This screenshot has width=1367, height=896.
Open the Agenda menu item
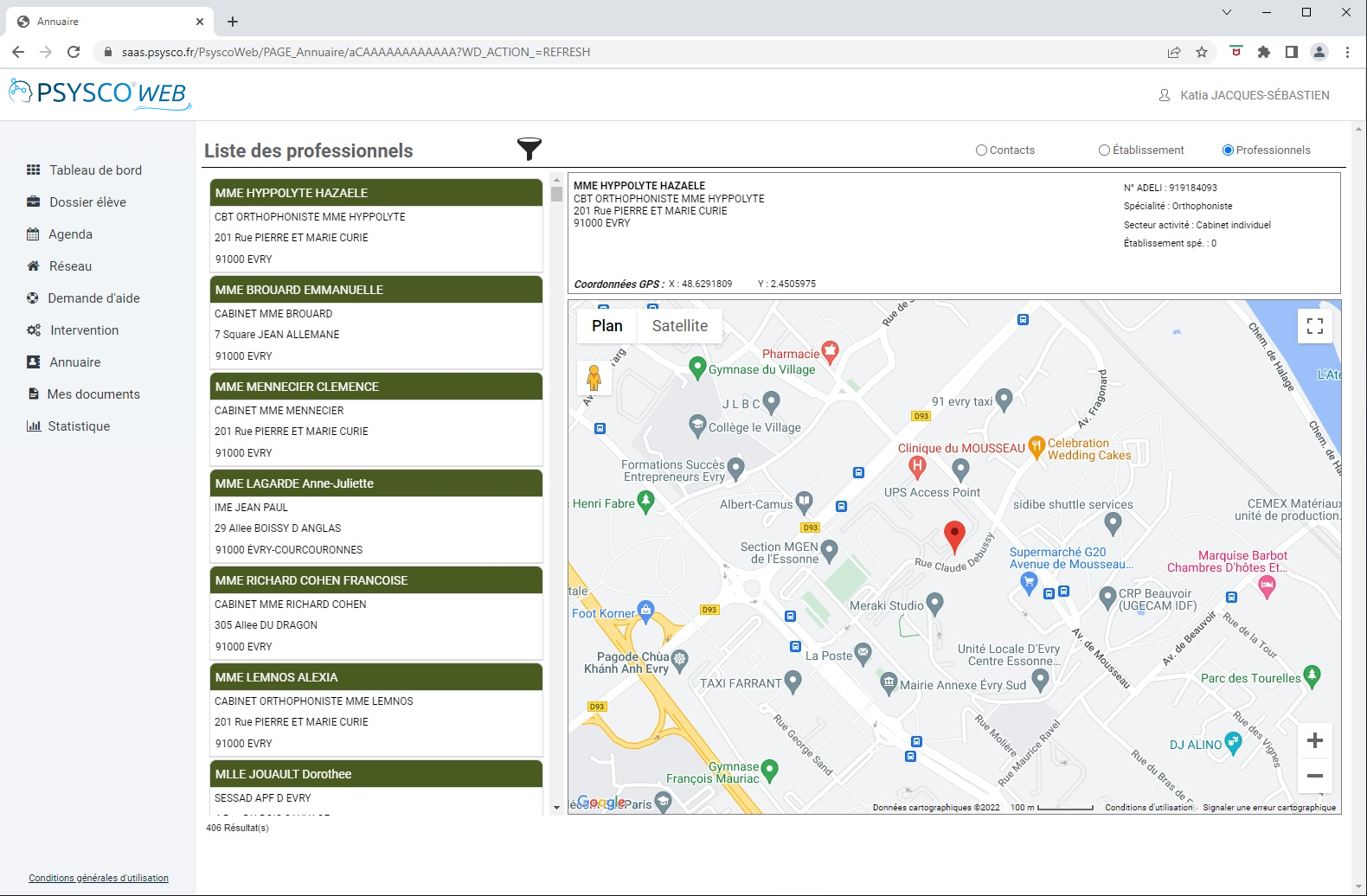pyautogui.click(x=70, y=234)
